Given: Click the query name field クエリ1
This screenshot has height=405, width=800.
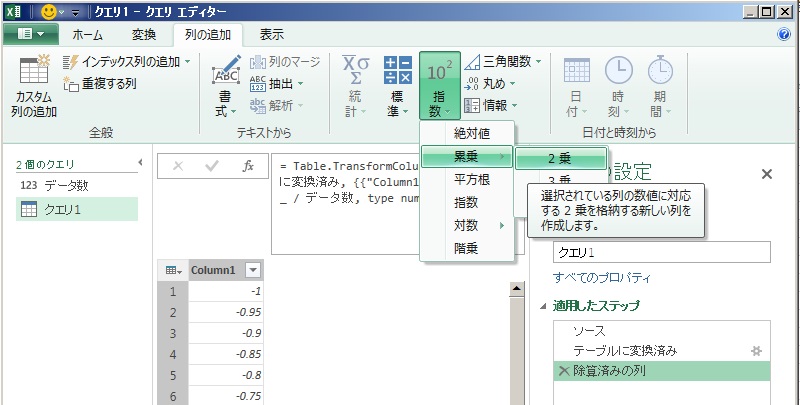Looking at the screenshot, I should [x=662, y=252].
